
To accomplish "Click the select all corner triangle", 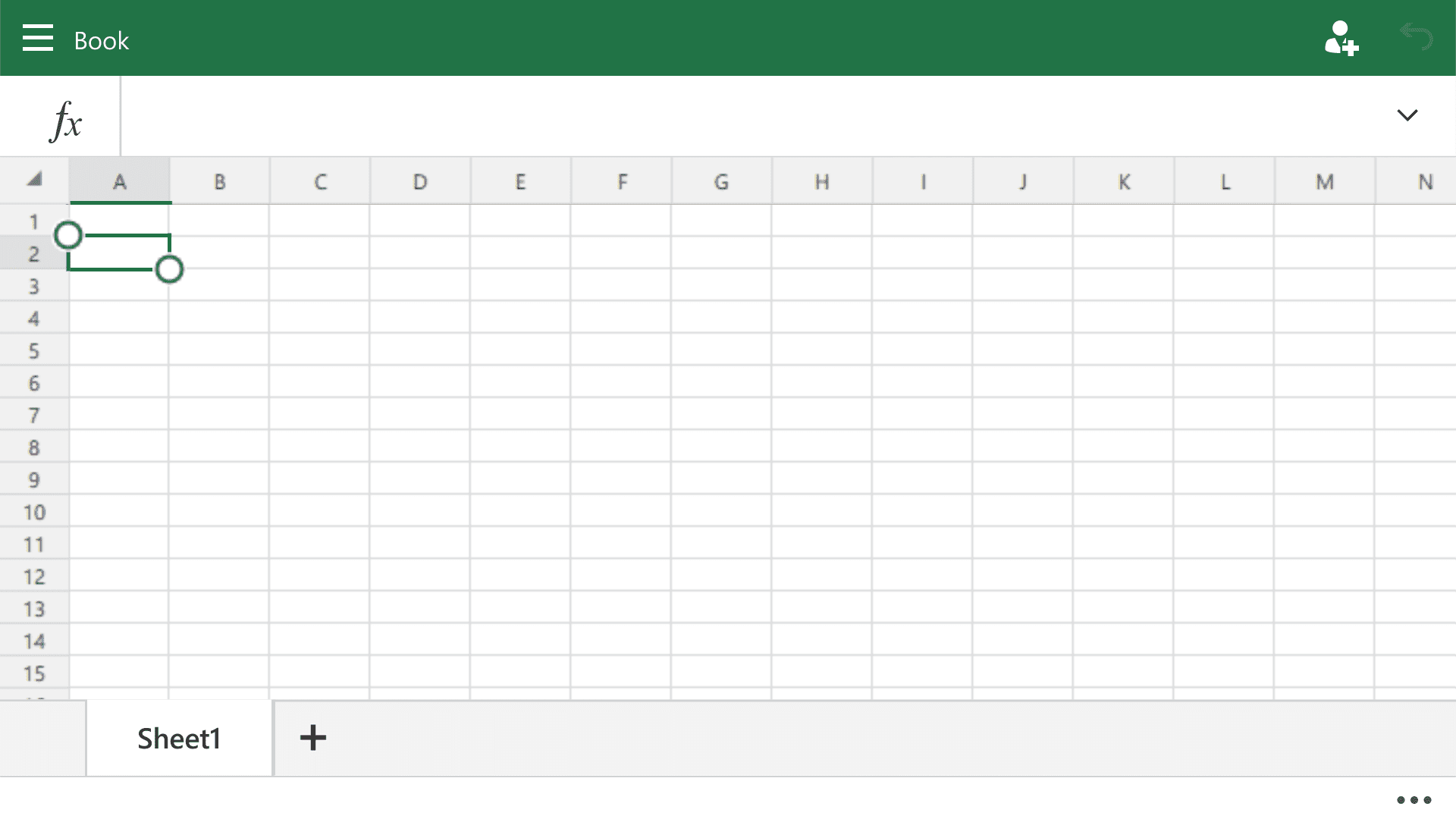I will click(34, 180).
